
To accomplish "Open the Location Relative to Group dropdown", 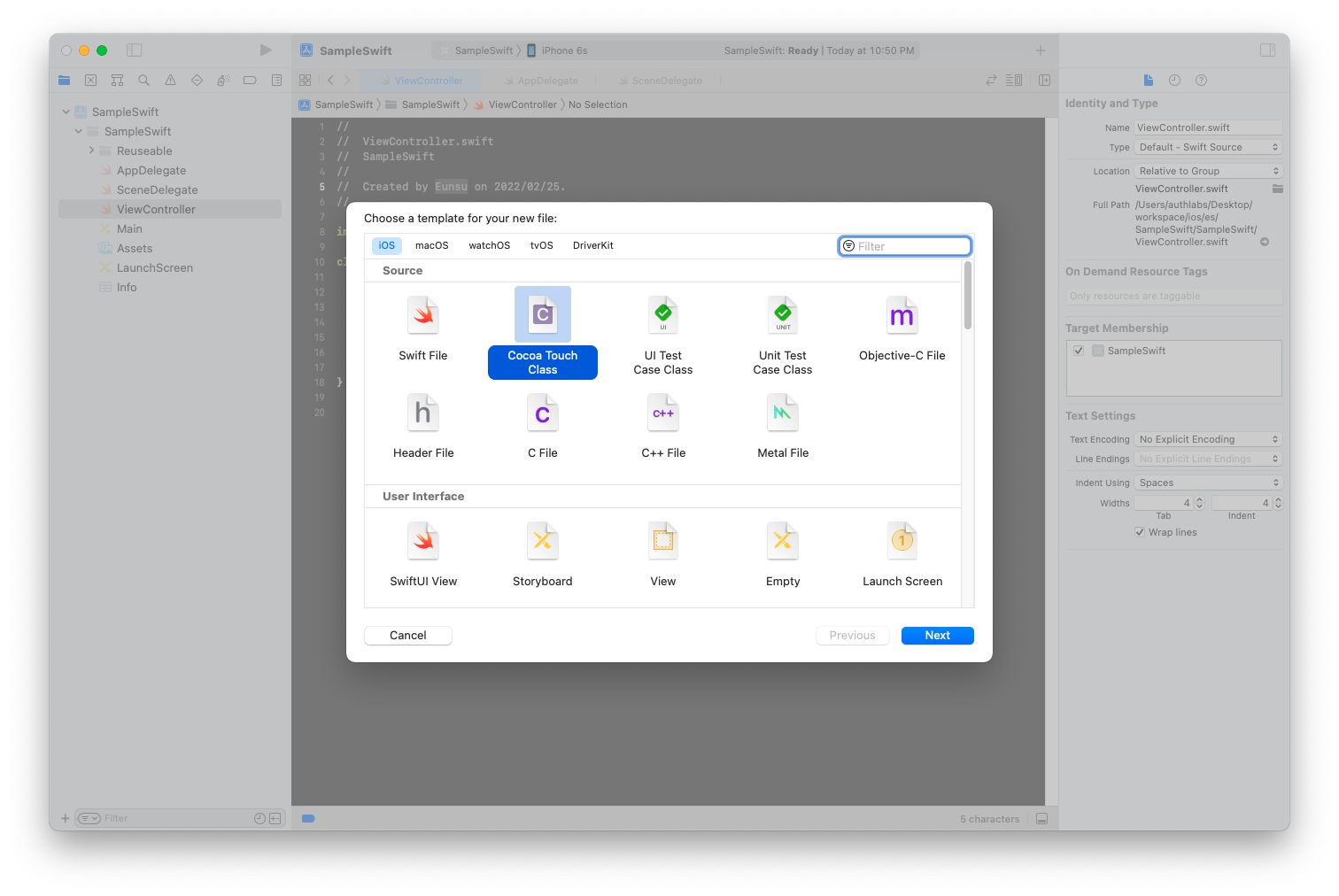I will 1209,171.
